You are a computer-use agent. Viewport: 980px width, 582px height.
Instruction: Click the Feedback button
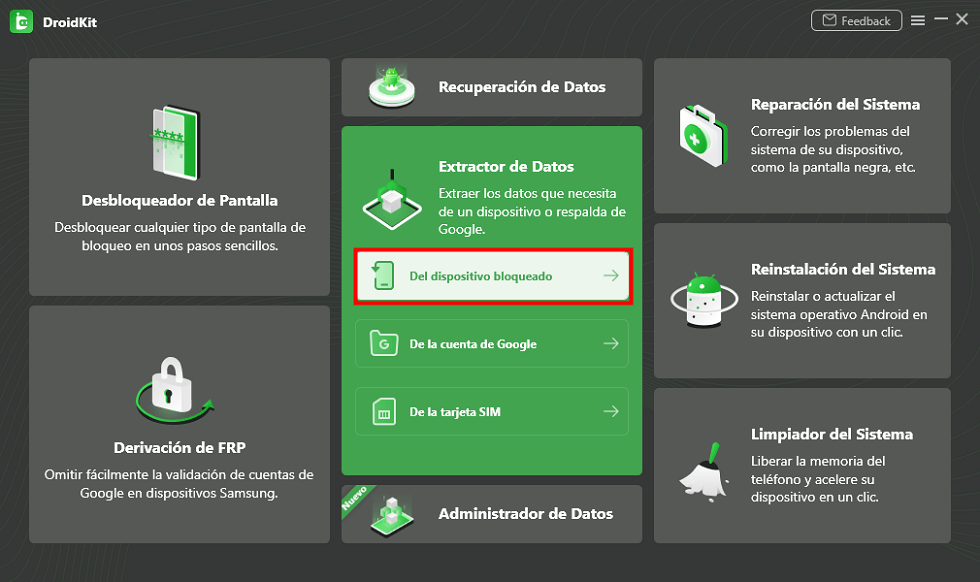click(x=856, y=21)
